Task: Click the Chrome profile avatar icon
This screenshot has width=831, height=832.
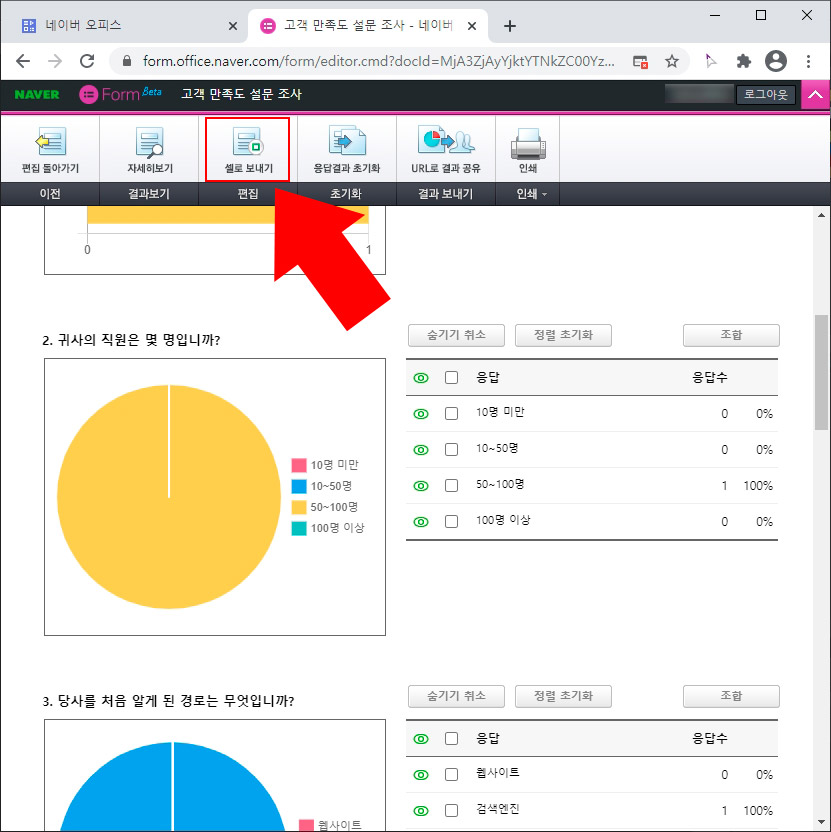Action: (776, 60)
